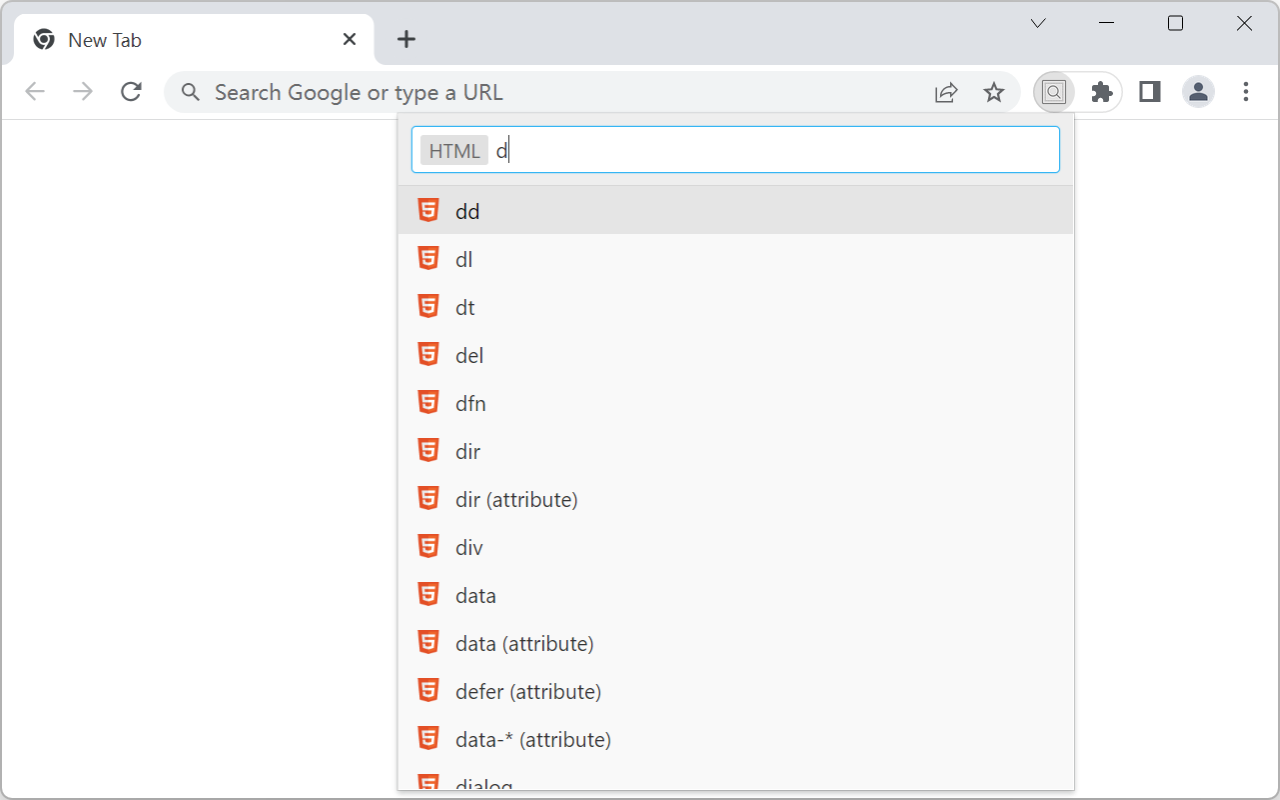Click the magnifier icon inside the address bar

click(190, 91)
